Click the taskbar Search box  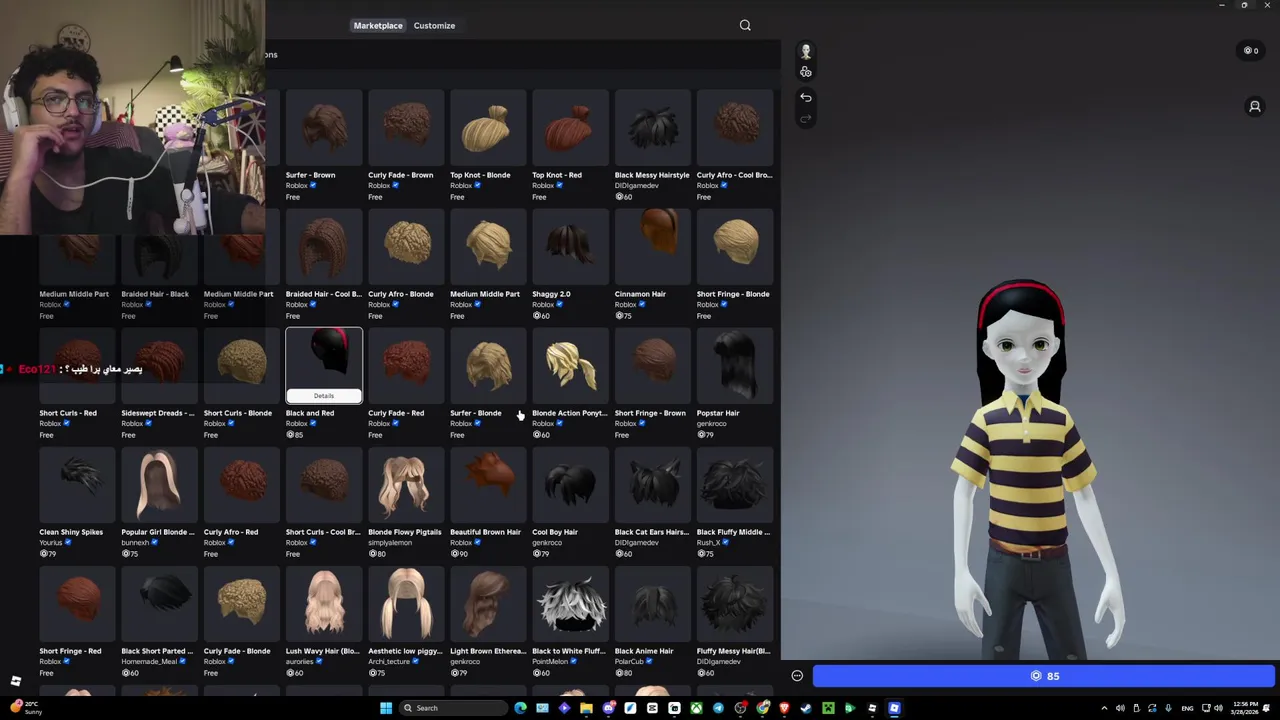(454, 708)
